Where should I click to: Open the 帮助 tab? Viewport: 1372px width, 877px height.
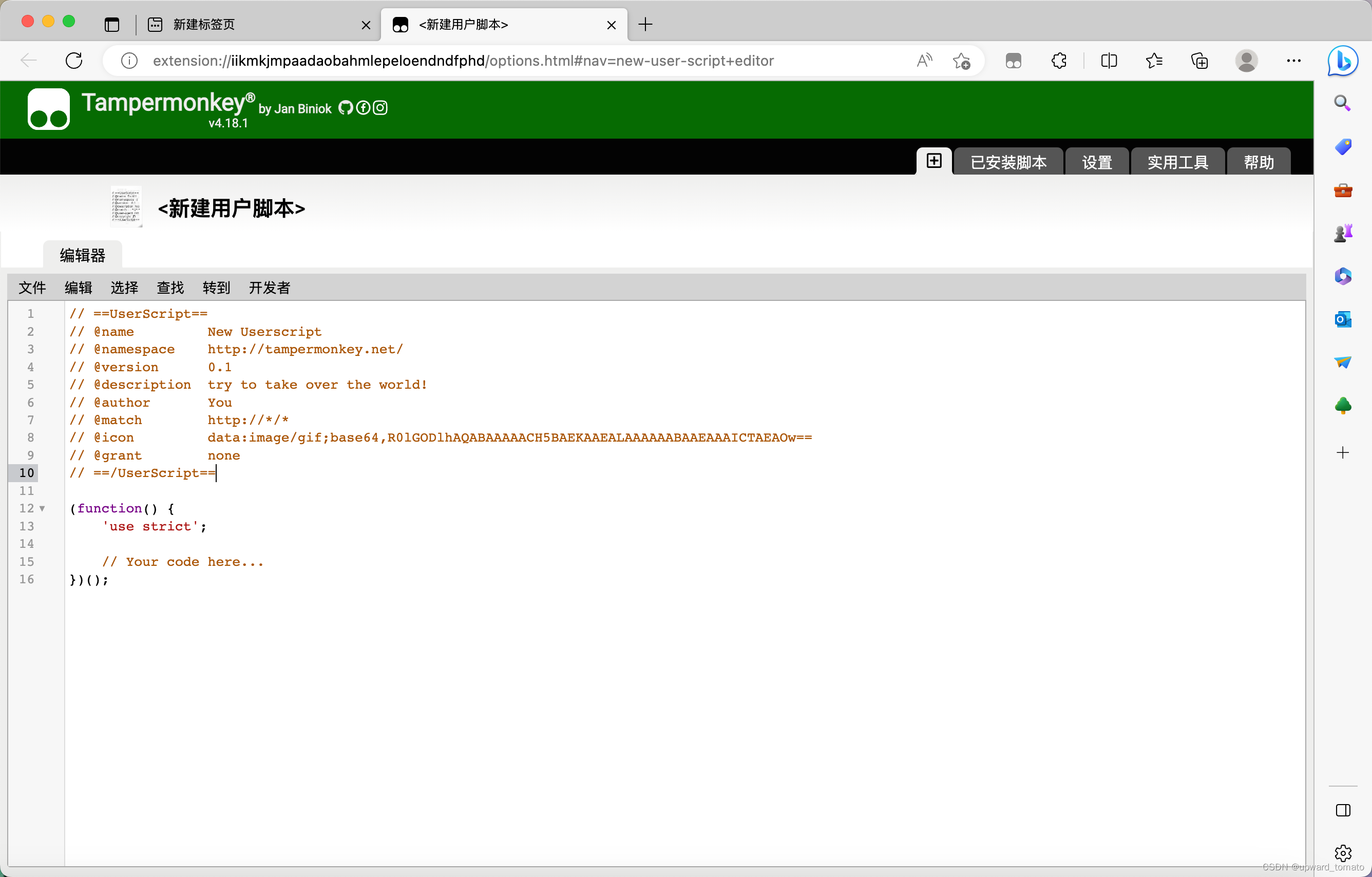[x=1259, y=162]
